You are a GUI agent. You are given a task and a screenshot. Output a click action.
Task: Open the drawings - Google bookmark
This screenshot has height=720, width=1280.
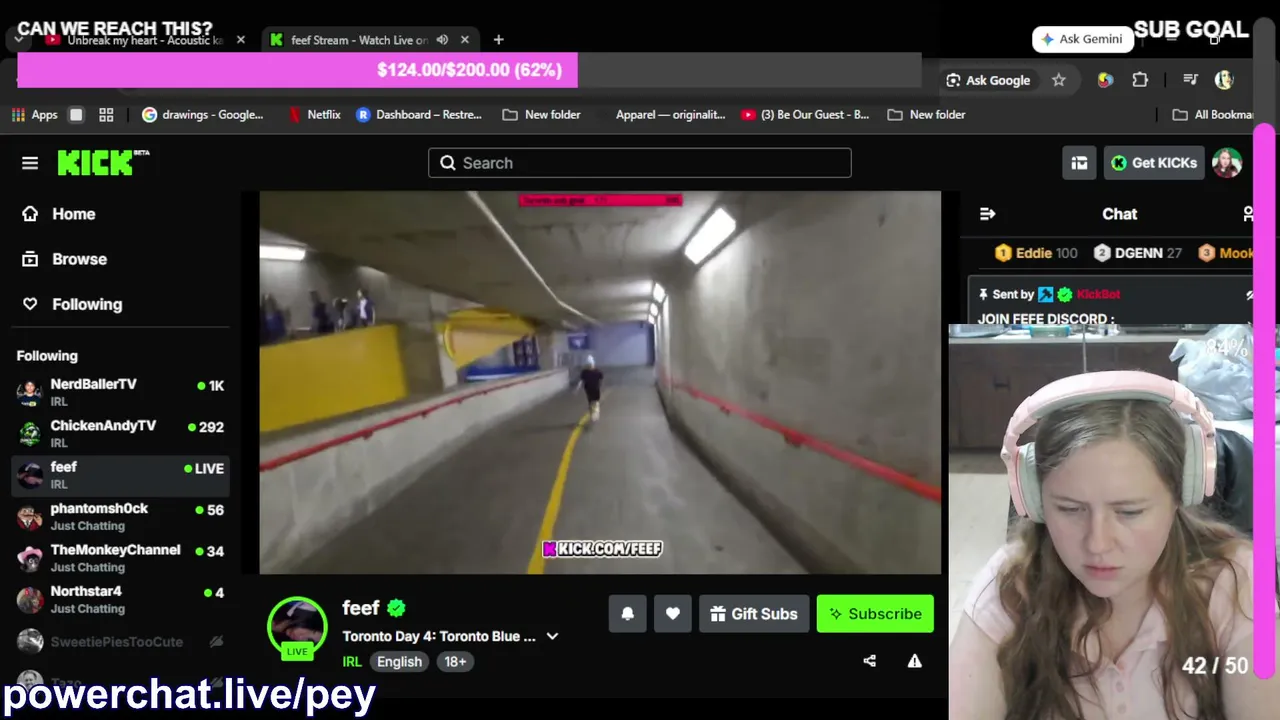[x=203, y=115]
